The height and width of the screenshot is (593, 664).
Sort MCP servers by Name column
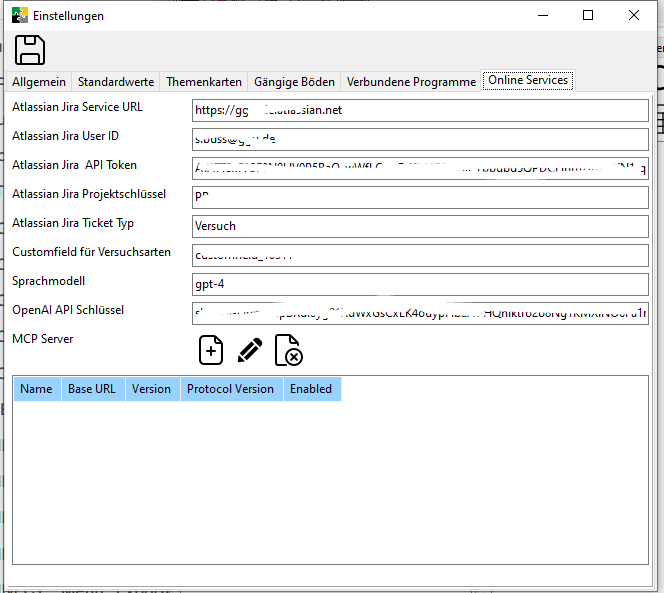[x=36, y=389]
